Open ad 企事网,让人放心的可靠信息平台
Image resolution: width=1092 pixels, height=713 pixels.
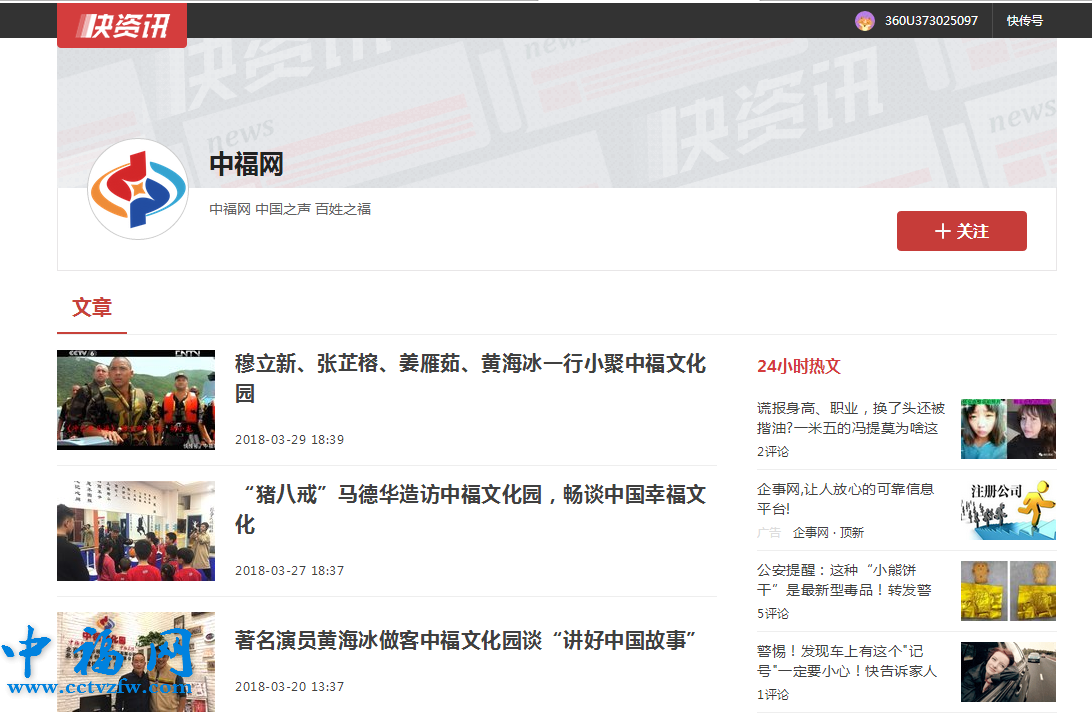(845, 499)
